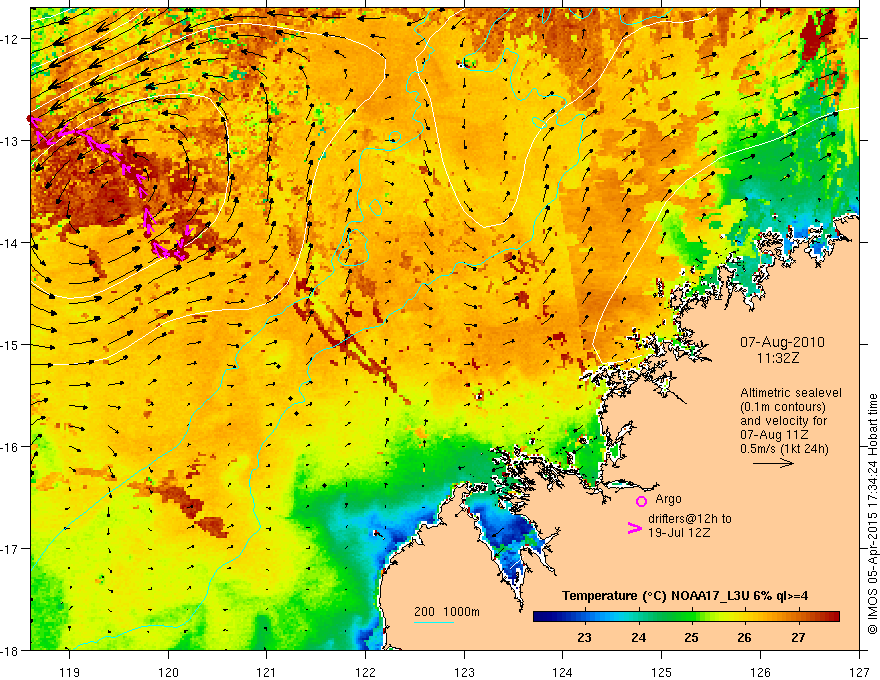Click longitude axis label 121
Viewport: 880px width, 680px height.
pos(266,672)
